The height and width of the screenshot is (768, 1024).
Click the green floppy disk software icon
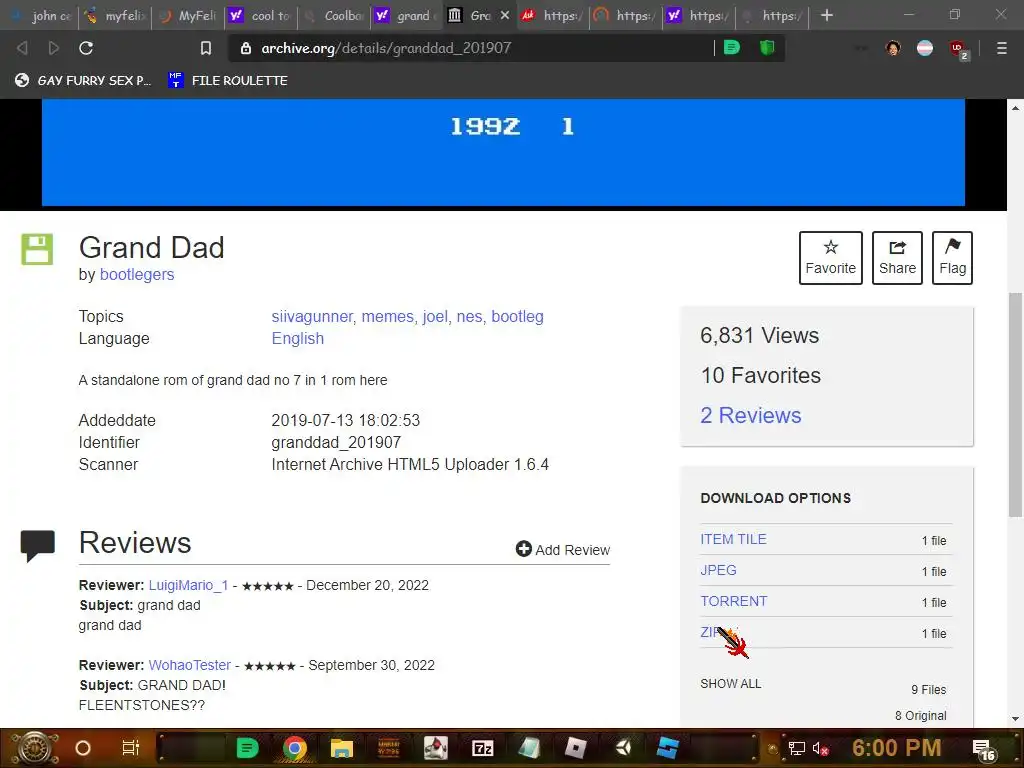coord(37,249)
